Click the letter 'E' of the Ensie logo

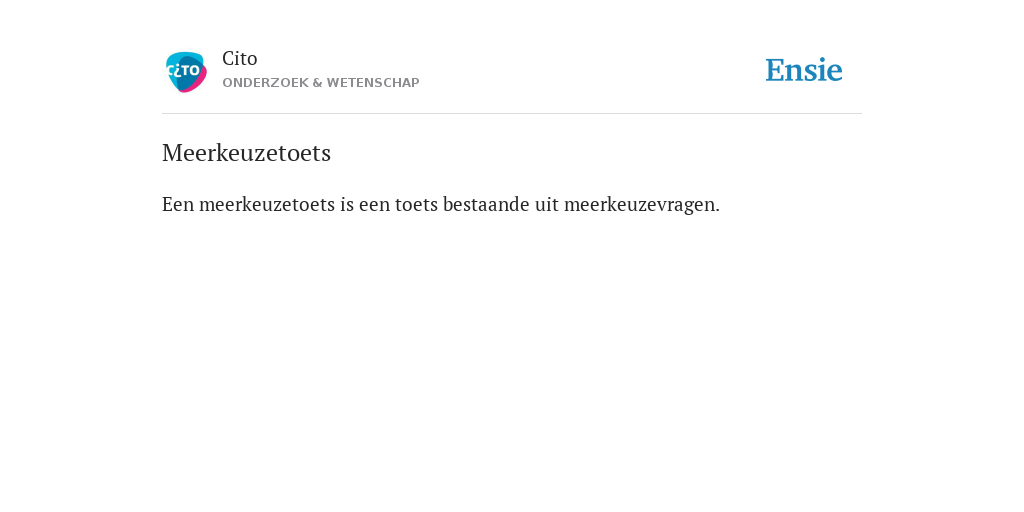775,71
